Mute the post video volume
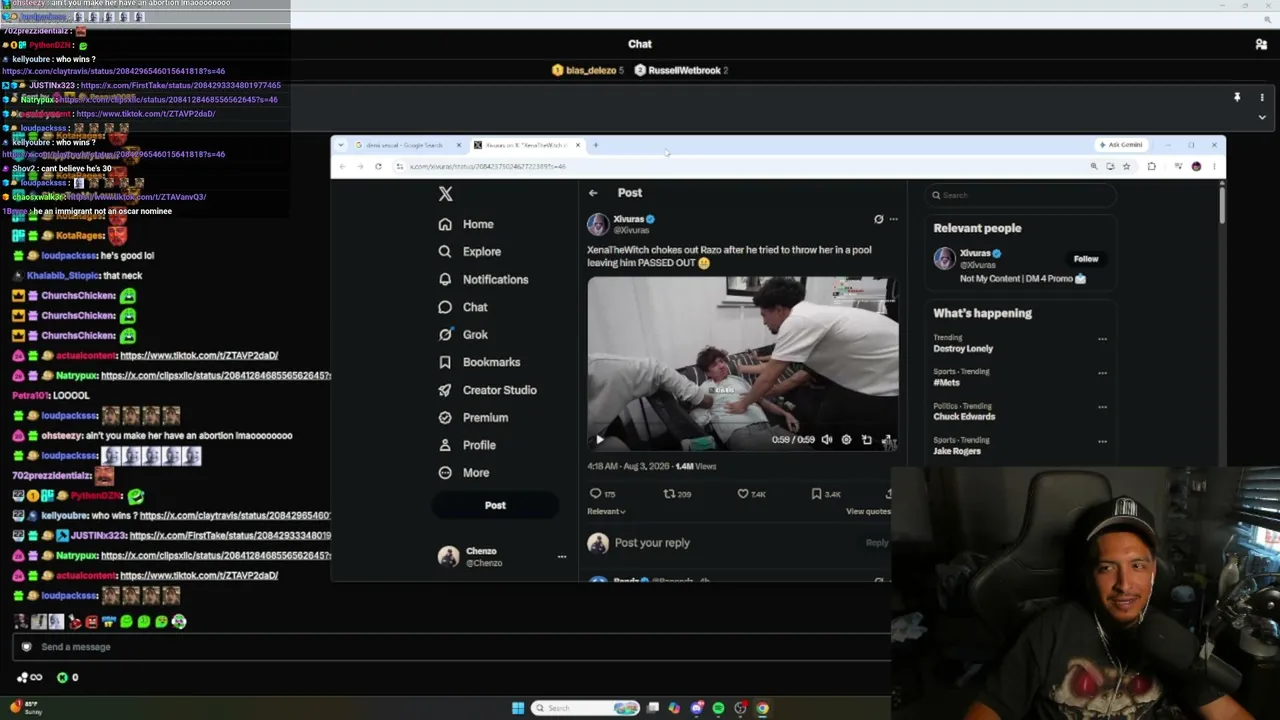This screenshot has width=1280, height=720. coord(827,440)
